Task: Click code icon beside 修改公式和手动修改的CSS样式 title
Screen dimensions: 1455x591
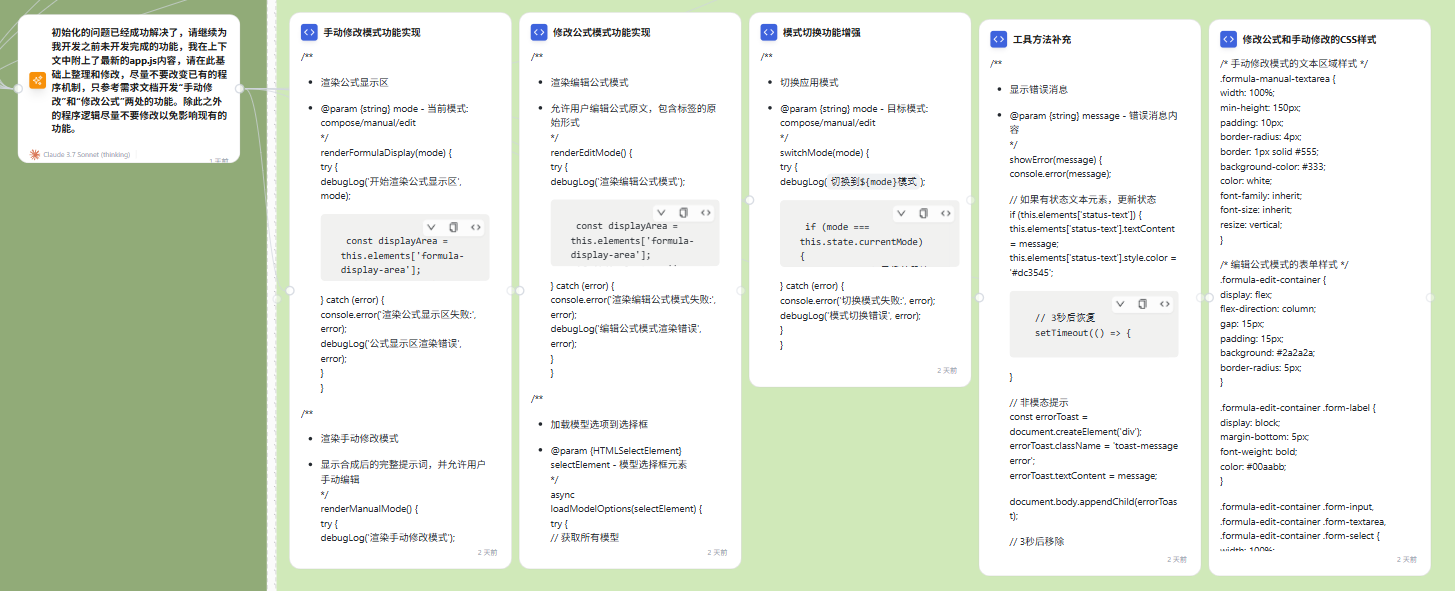Action: coord(1228,39)
